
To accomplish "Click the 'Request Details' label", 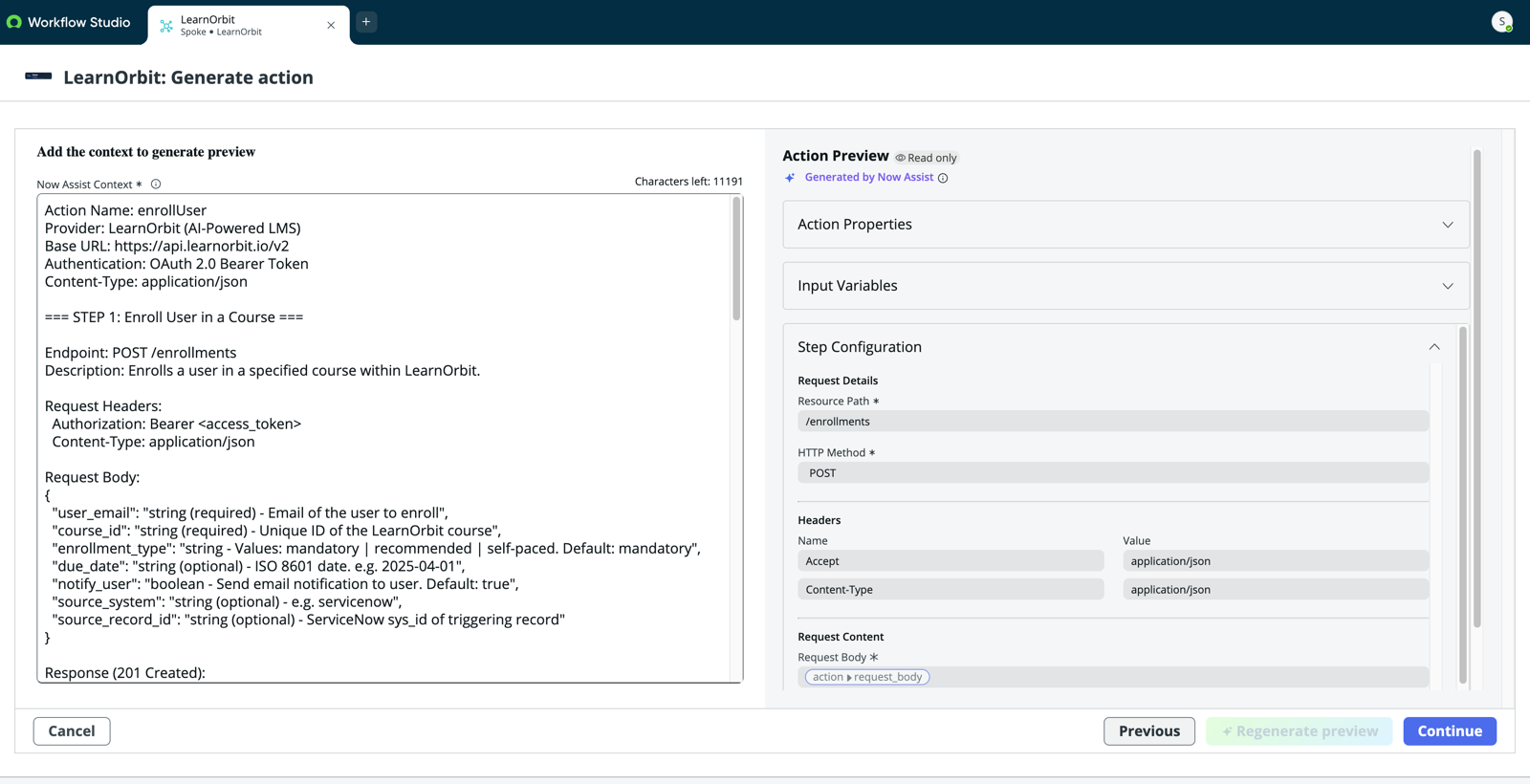I will (838, 381).
